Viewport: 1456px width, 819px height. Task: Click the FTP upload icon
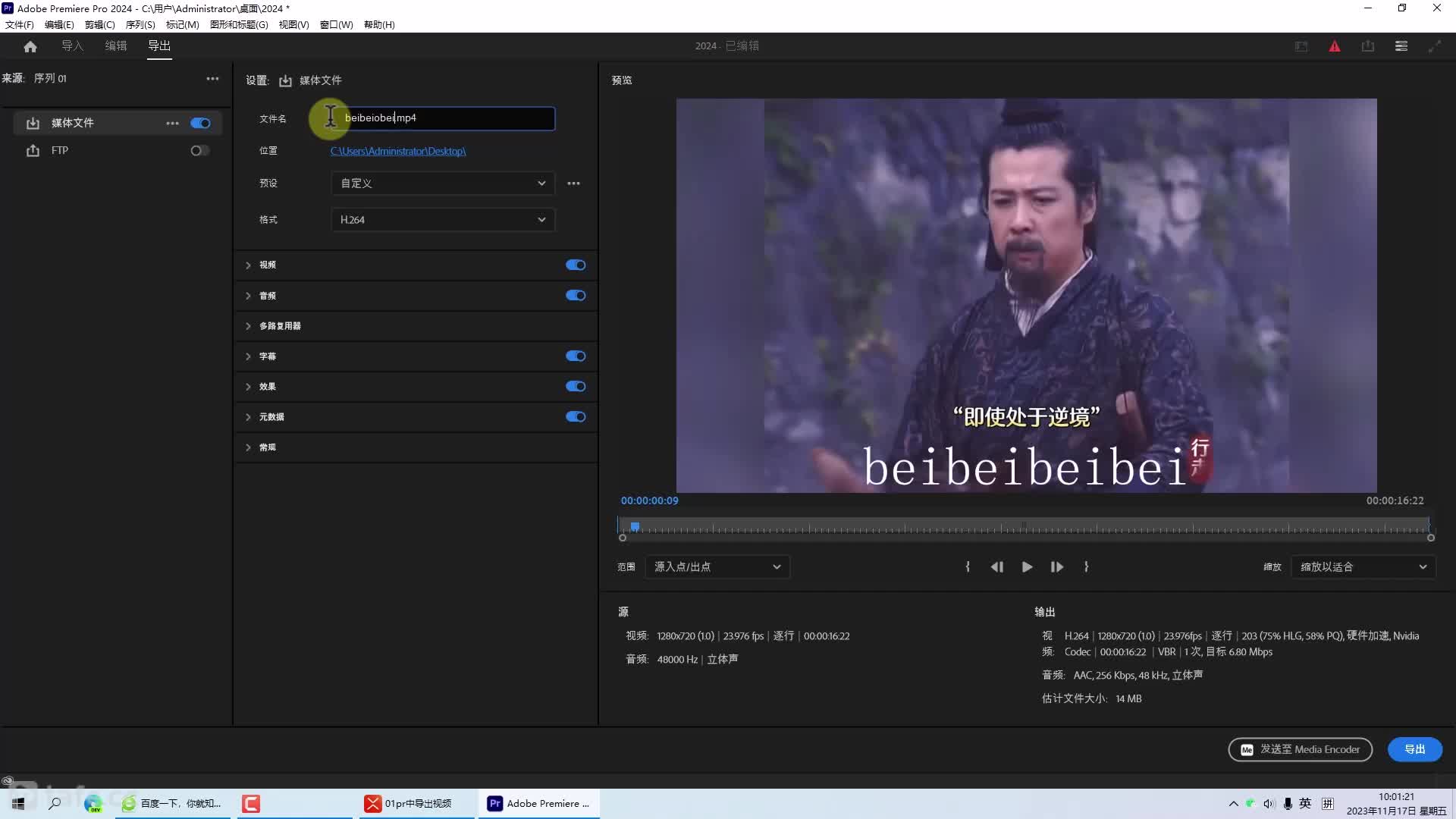pos(33,151)
